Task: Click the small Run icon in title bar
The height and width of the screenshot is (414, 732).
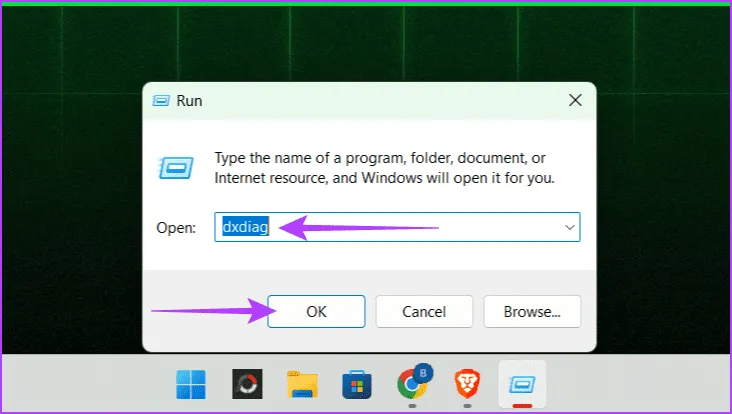Action: (x=161, y=100)
